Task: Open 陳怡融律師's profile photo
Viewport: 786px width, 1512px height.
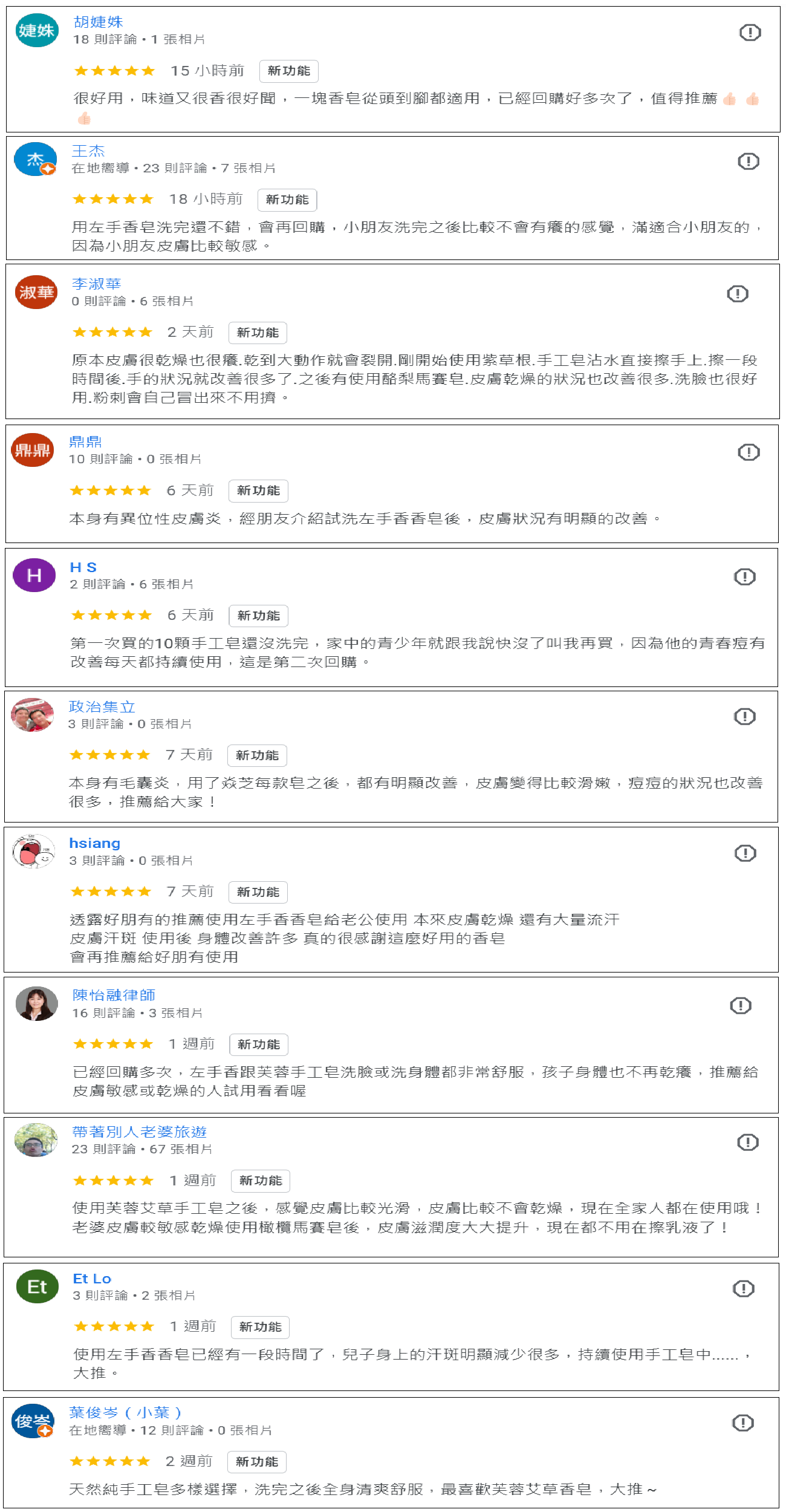Action: coord(36,1003)
